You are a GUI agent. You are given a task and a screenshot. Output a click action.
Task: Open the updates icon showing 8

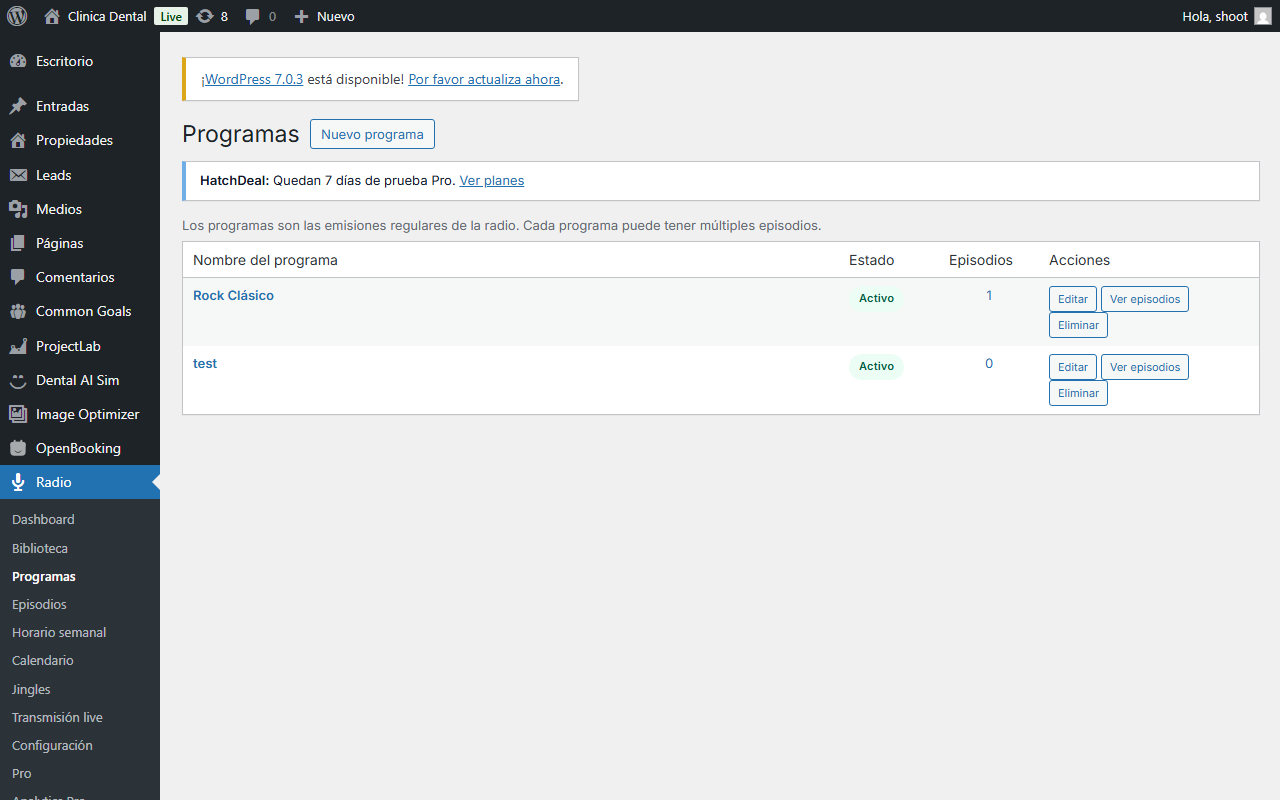205,16
